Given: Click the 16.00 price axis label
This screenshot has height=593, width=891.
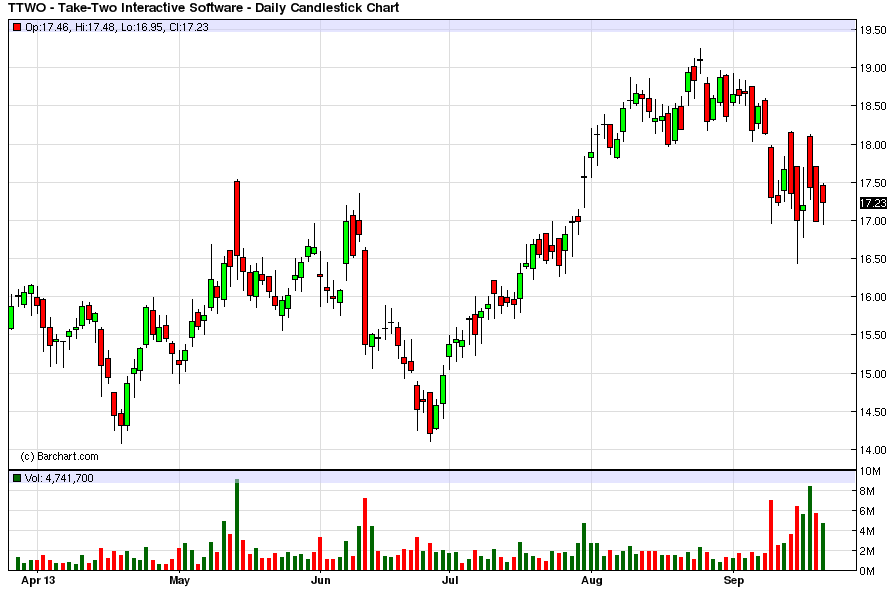Looking at the screenshot, I should tap(872, 297).
